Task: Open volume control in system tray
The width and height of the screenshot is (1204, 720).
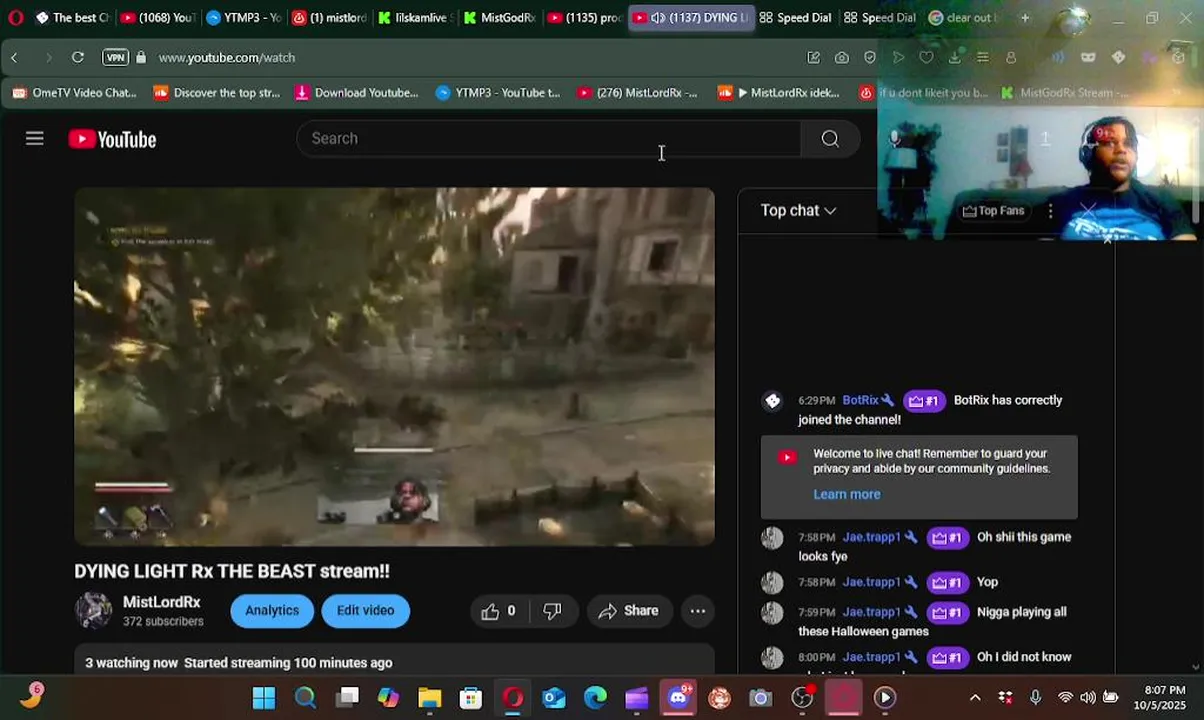Action: point(1087,698)
